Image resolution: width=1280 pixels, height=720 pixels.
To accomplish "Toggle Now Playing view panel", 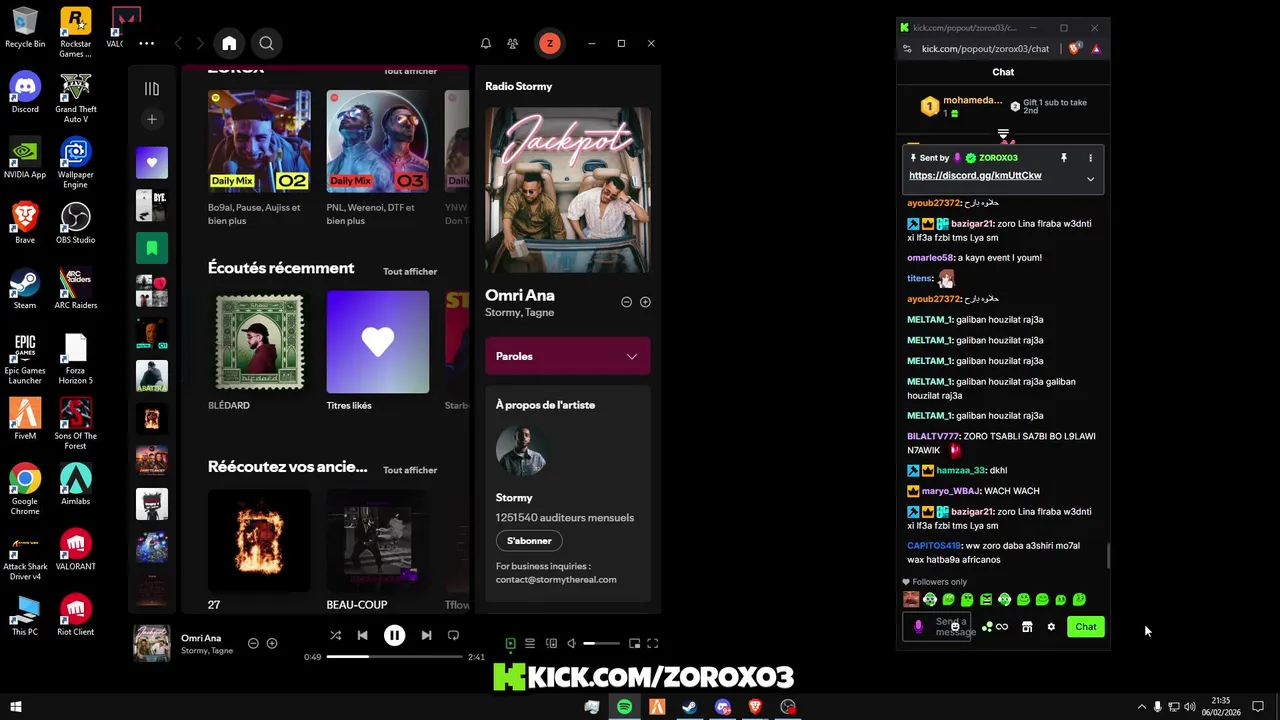I will (510, 643).
